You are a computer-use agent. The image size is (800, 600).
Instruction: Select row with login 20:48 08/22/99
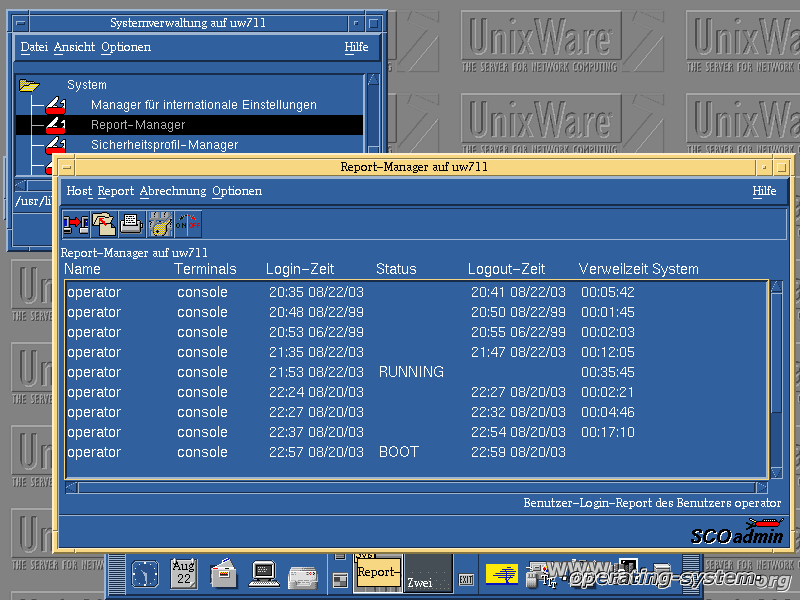tap(416, 312)
